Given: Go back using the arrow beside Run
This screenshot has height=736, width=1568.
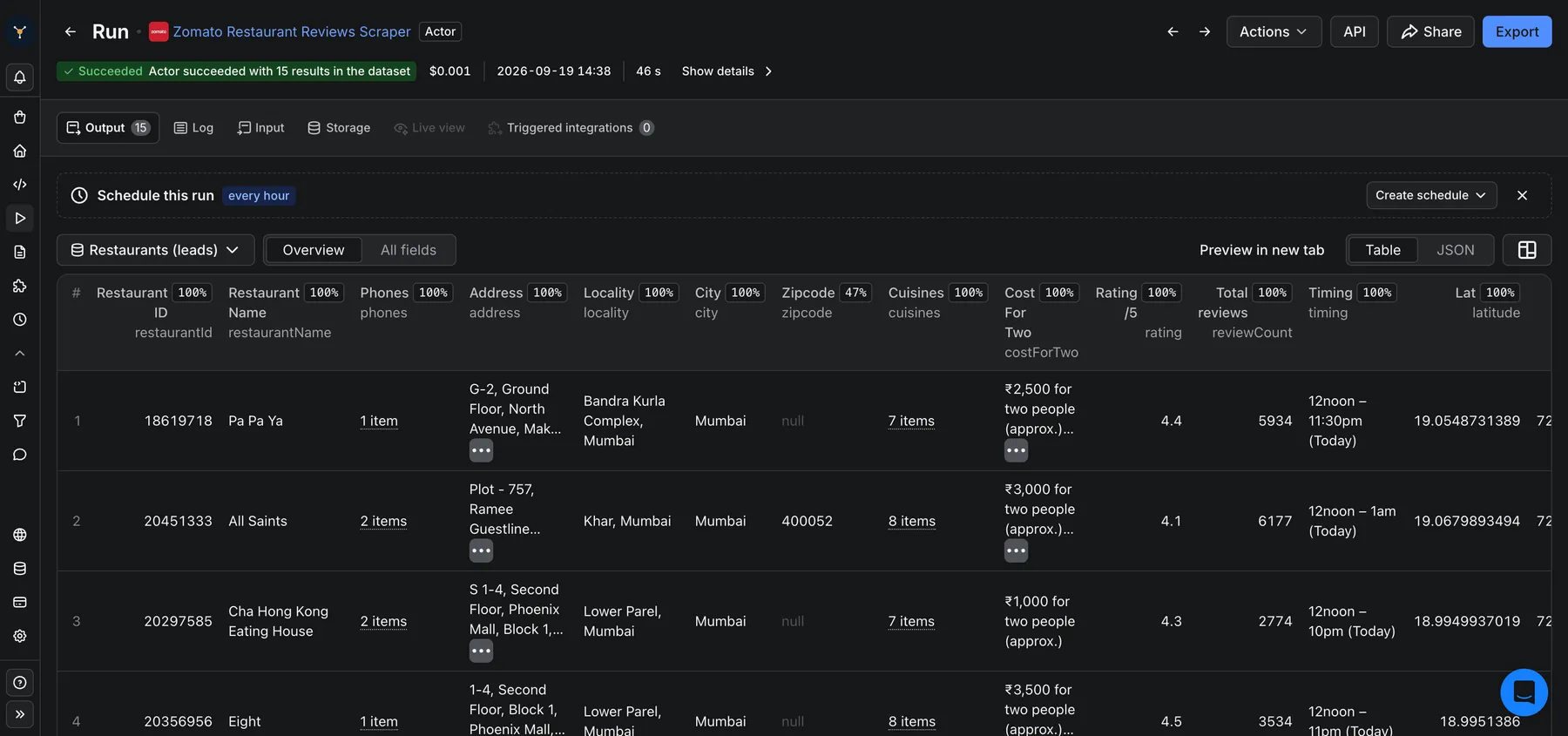Looking at the screenshot, I should 71,32.
